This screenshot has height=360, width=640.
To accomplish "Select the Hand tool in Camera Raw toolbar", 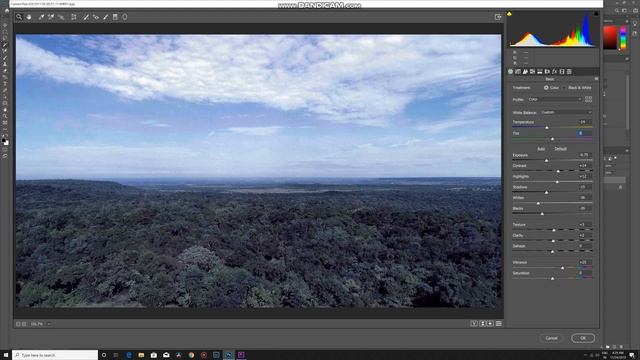I will (29, 17).
